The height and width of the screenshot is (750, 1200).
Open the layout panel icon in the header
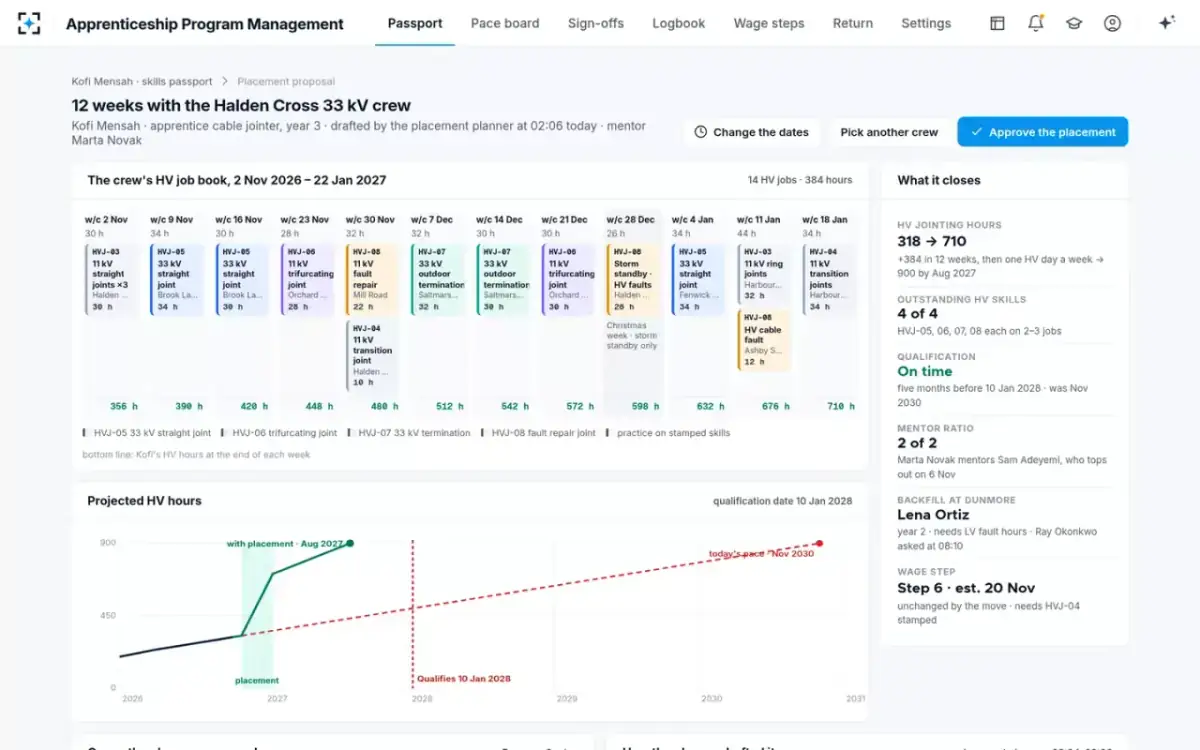[x=997, y=23]
